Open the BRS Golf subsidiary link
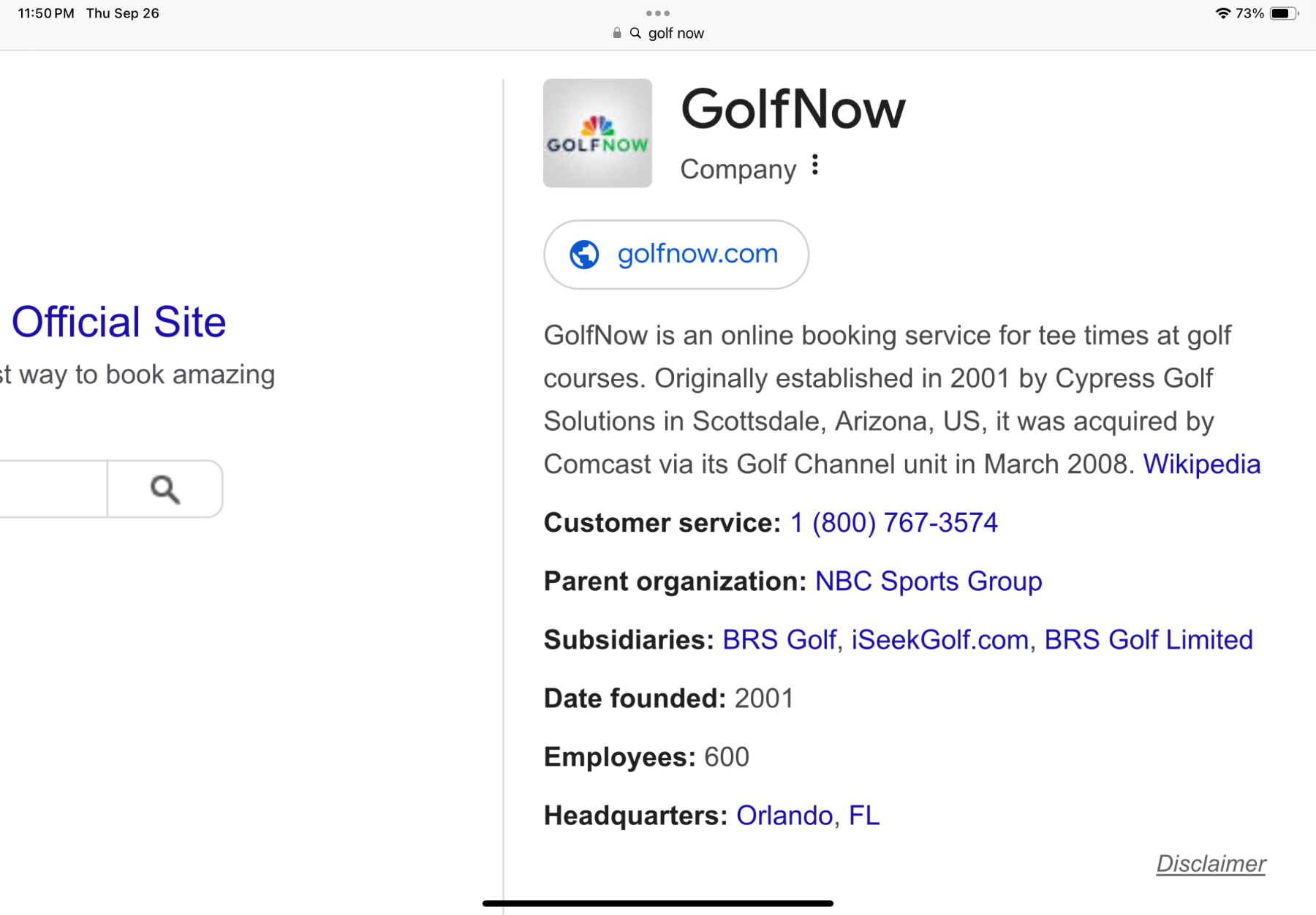 [779, 640]
